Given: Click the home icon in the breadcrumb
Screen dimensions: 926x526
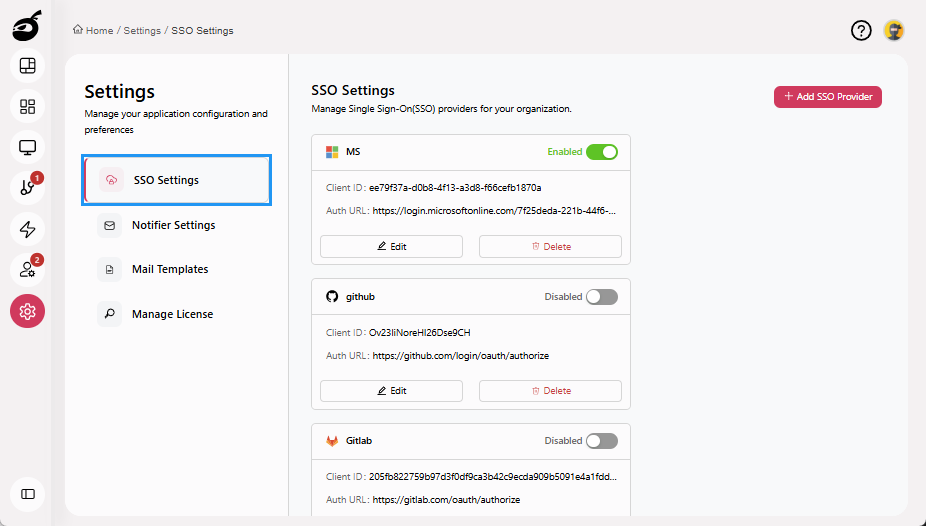Looking at the screenshot, I should coord(77,30).
